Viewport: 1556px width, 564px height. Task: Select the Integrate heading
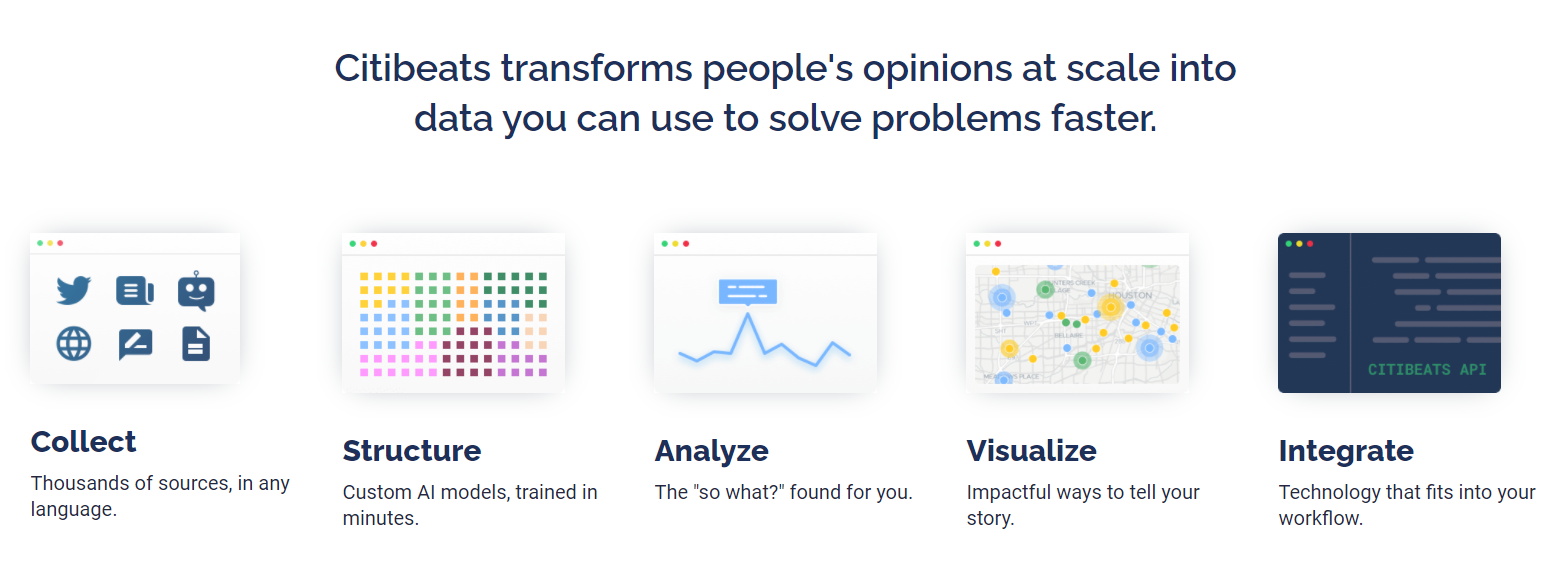point(1346,450)
